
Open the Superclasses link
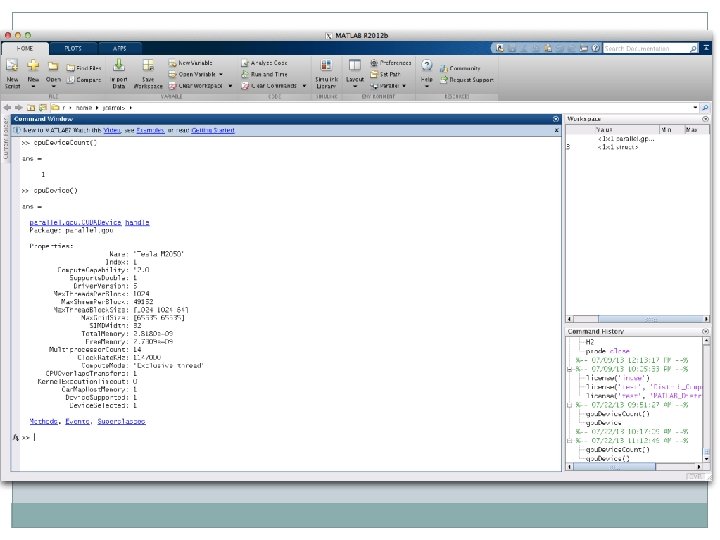point(121,421)
